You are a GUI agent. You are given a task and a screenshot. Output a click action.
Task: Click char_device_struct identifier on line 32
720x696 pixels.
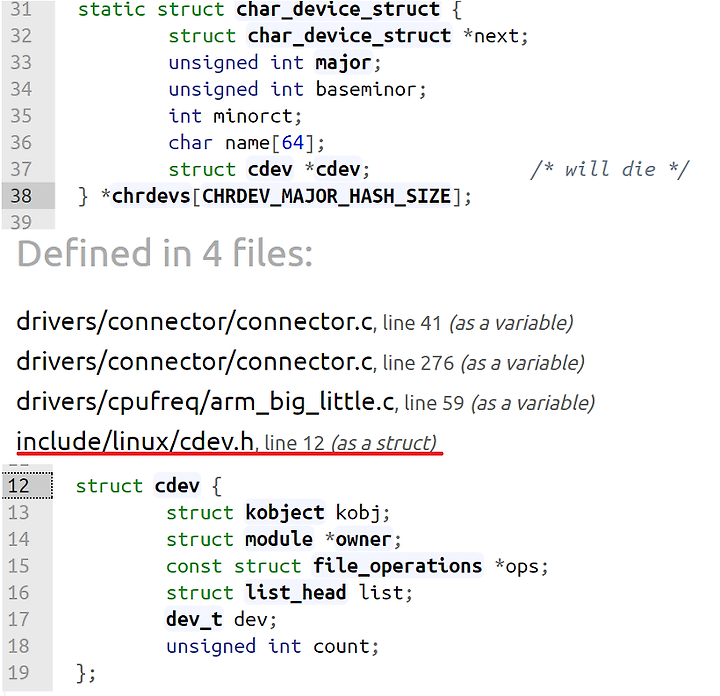(x=349, y=36)
